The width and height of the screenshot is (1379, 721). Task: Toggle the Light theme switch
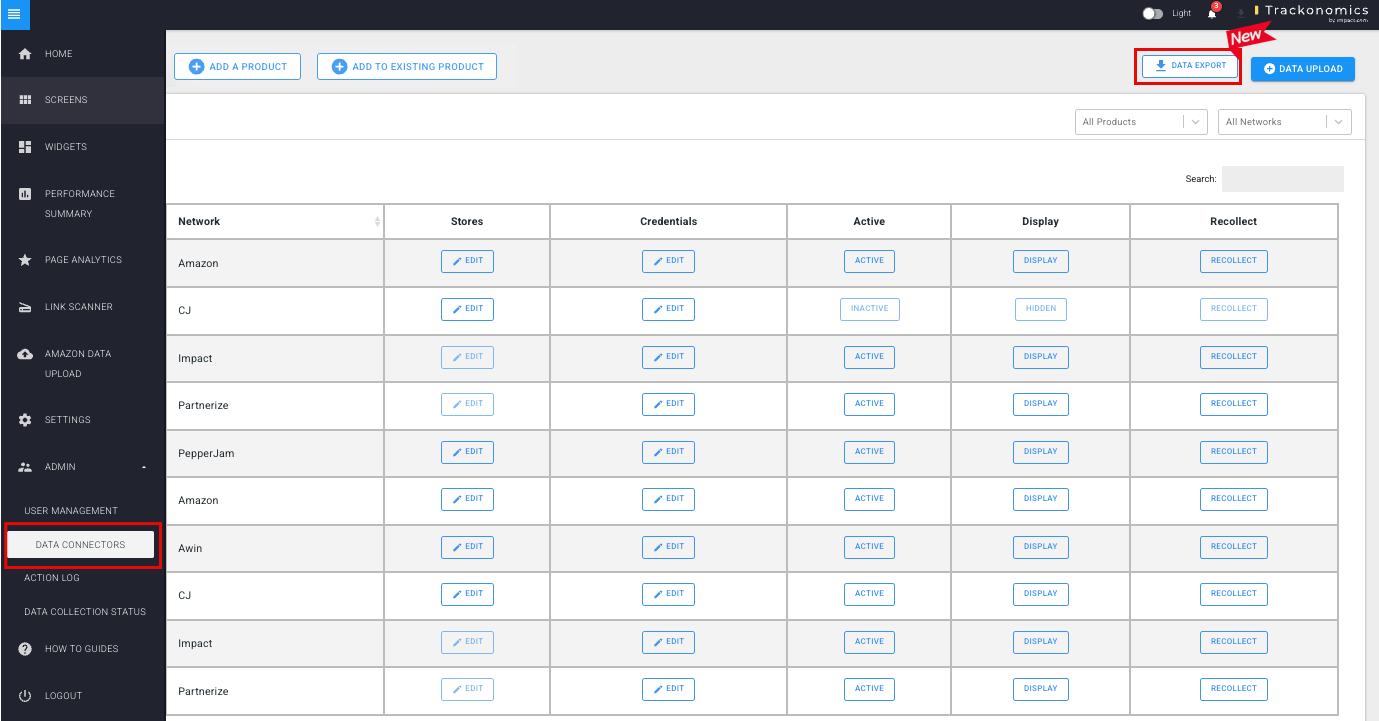pyautogui.click(x=1153, y=13)
